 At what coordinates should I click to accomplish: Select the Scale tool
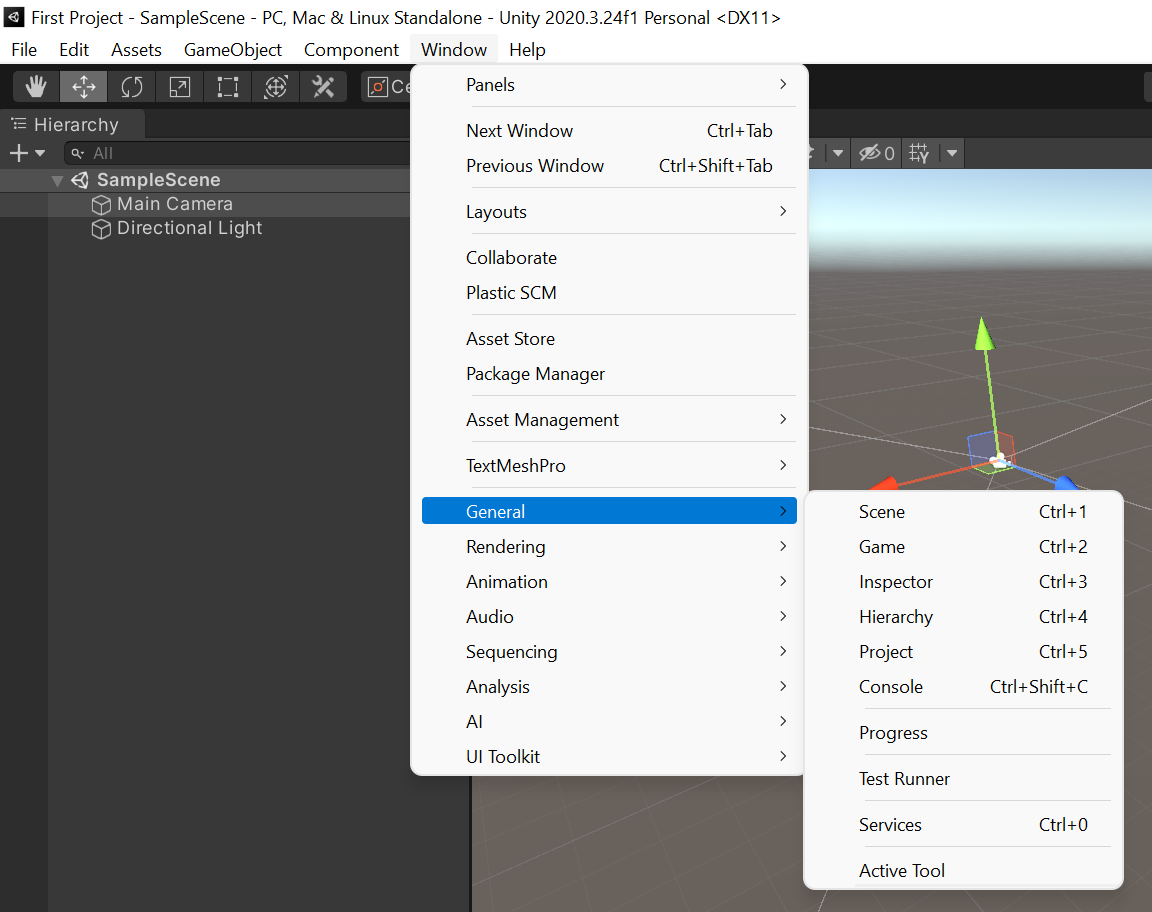coord(179,87)
